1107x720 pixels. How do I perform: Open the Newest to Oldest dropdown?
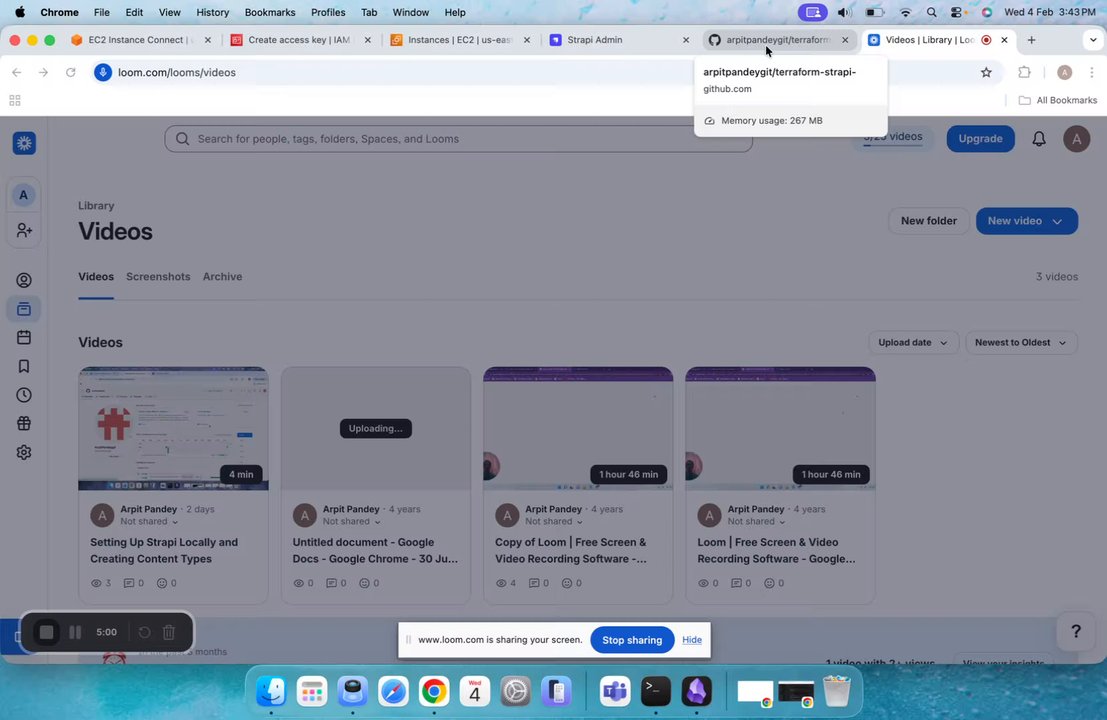1020,342
